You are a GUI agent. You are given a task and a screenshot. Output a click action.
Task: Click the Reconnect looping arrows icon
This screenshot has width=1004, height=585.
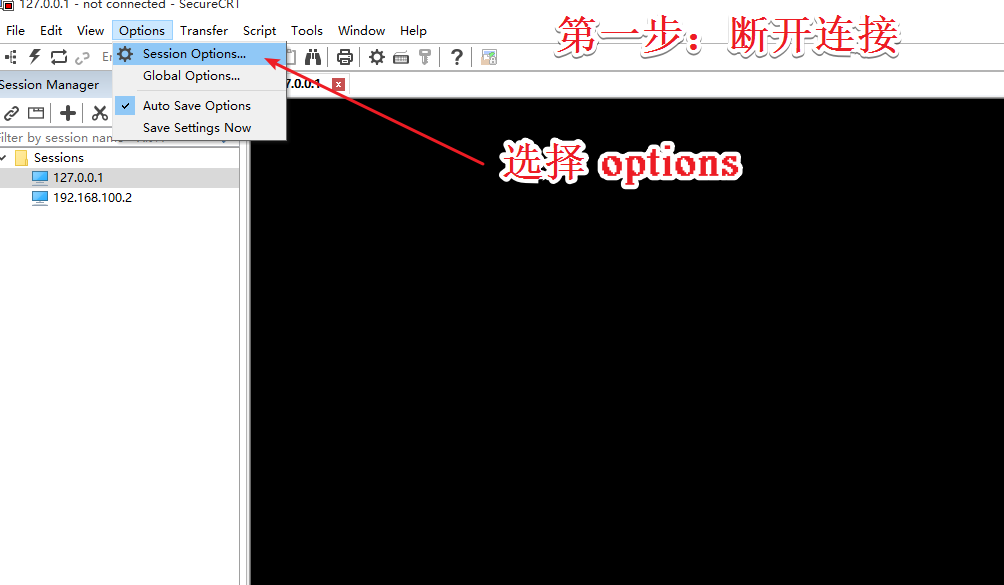[59, 57]
